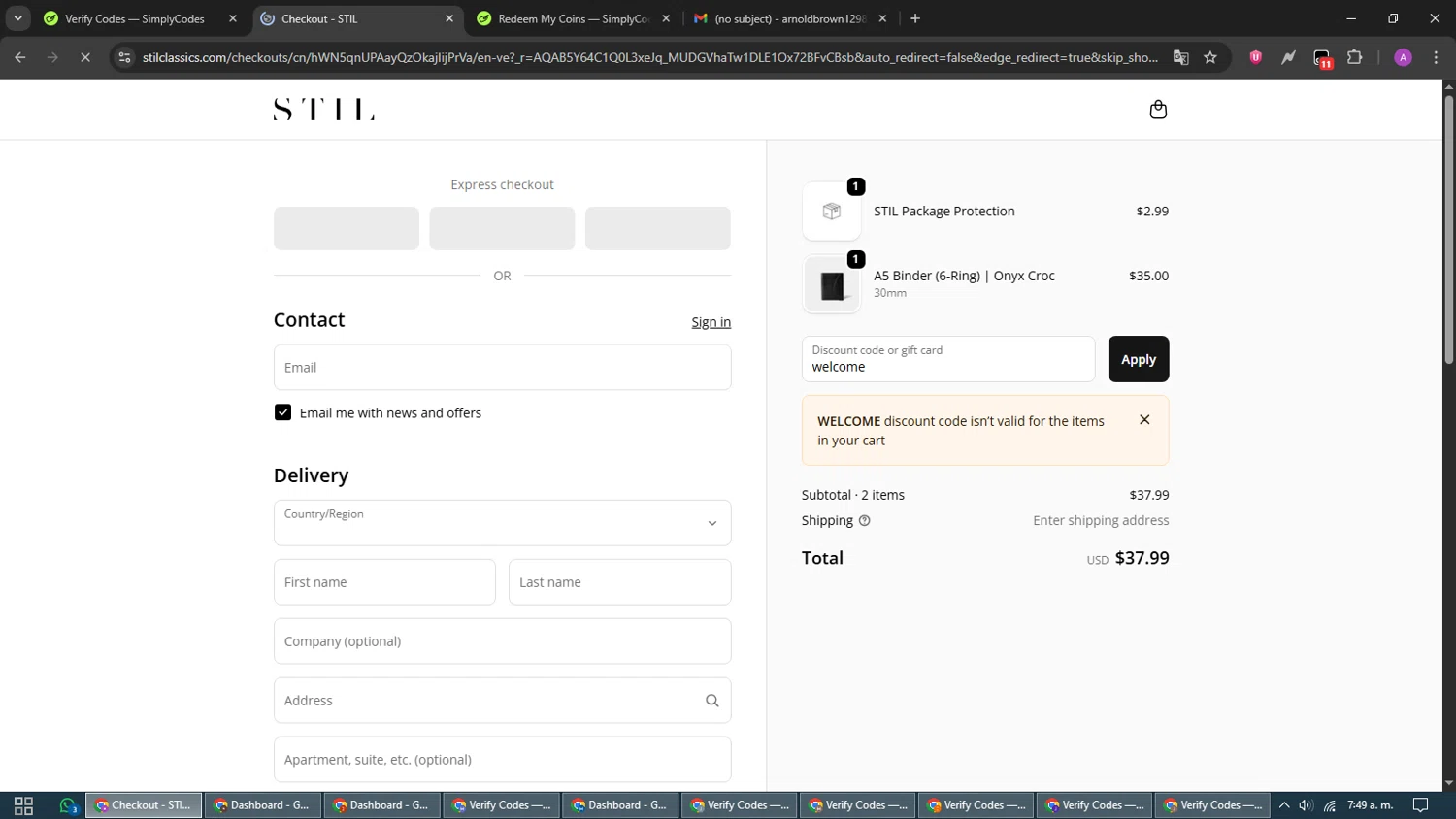The height and width of the screenshot is (819, 1456).
Task: Click the shipping help question-mark icon
Action: [864, 521]
